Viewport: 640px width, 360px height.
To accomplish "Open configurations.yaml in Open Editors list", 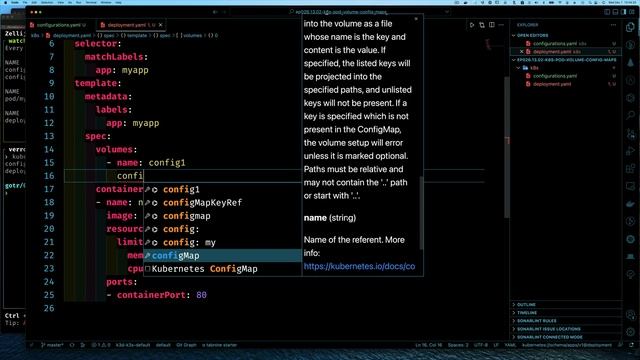I will click(x=565, y=43).
